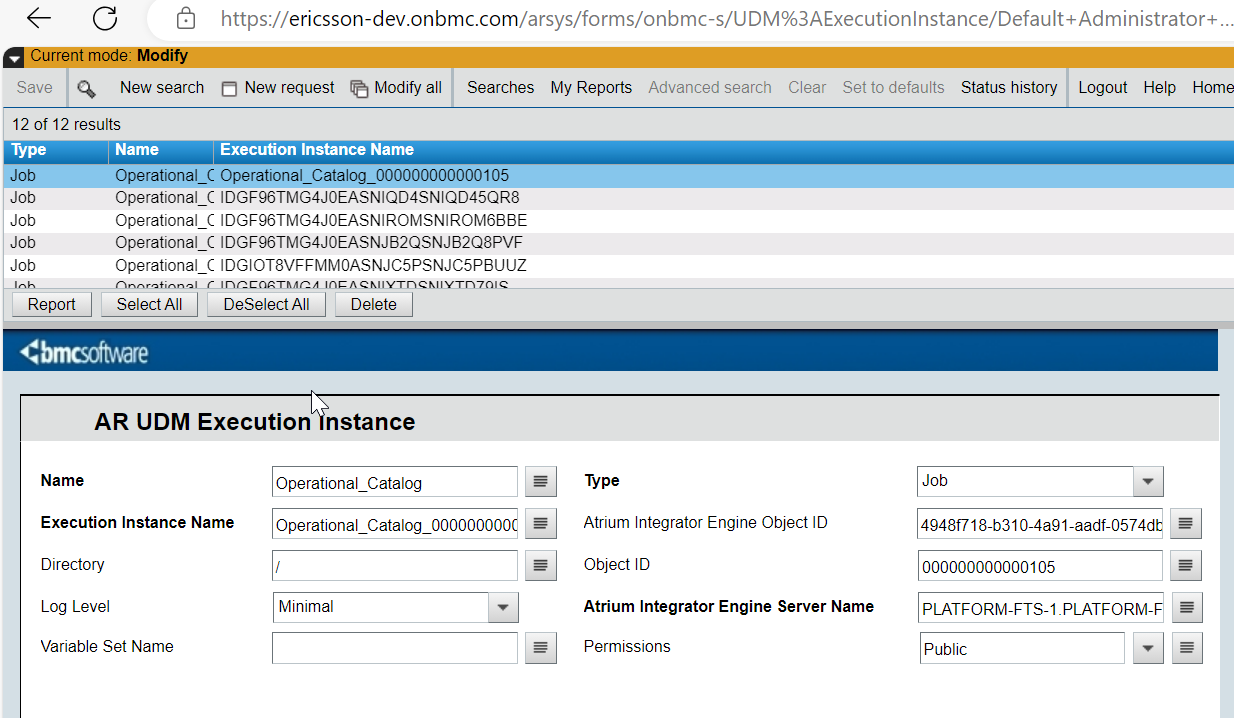The width and height of the screenshot is (1234, 718).
Task: Click the bmcsoftware logo
Action: [84, 352]
